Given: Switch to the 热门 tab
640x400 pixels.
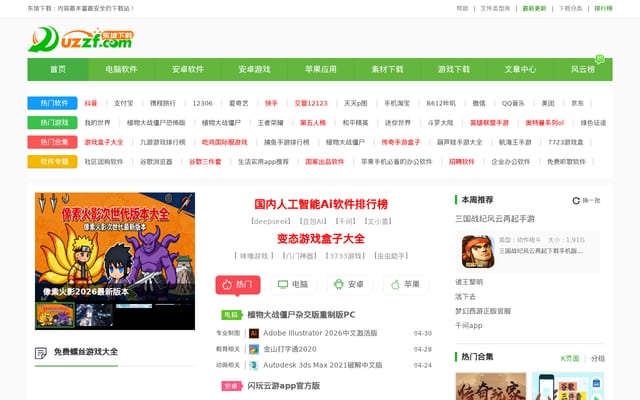Looking at the screenshot, I should point(238,284).
